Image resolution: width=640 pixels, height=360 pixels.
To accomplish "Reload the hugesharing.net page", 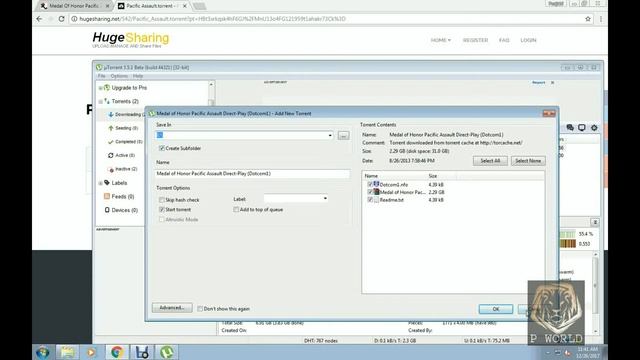I will tap(62, 19).
